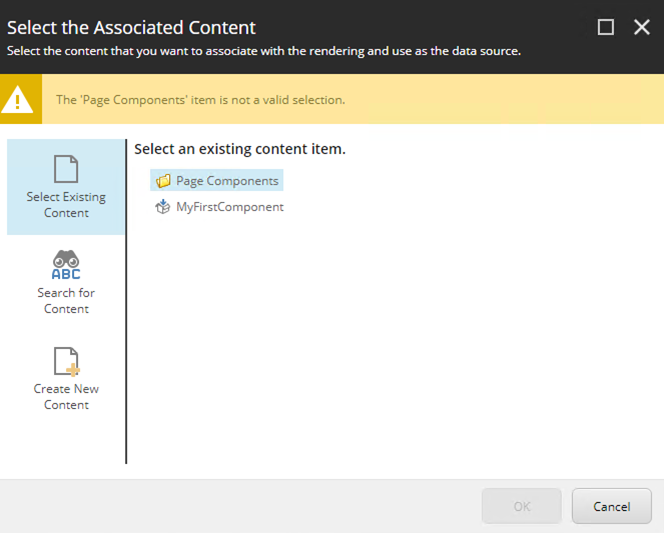The width and height of the screenshot is (664, 533).
Task: Click the 'Select an existing content item.' heading
Action: [x=240, y=149]
